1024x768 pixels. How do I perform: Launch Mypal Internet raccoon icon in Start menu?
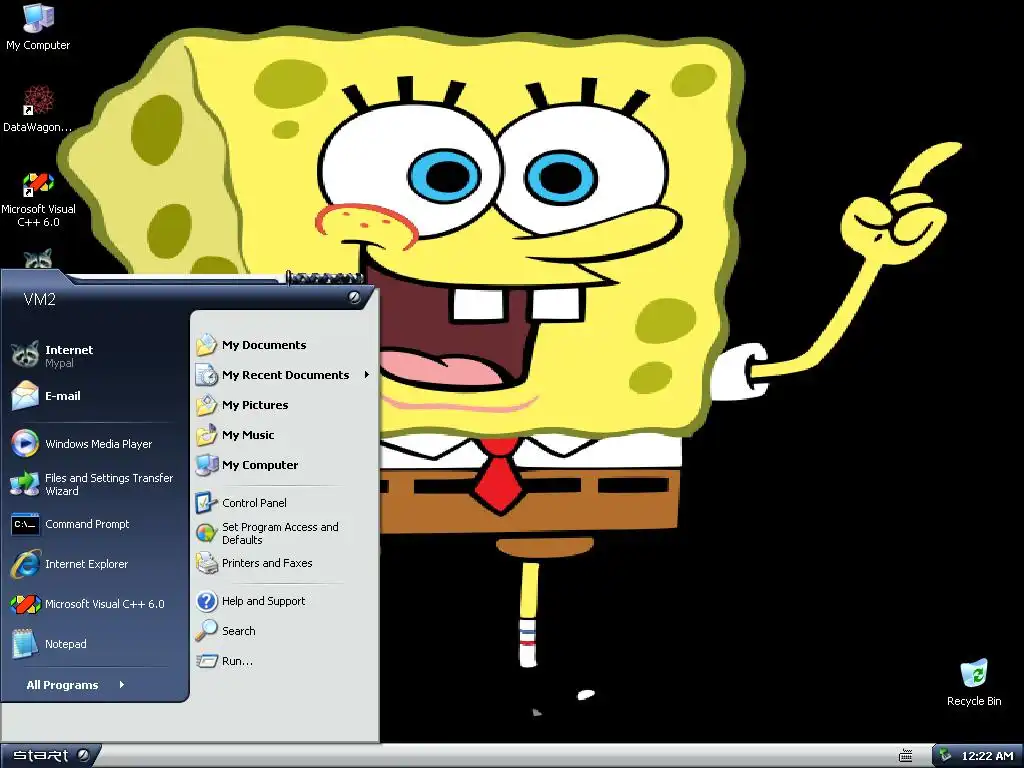tap(25, 356)
